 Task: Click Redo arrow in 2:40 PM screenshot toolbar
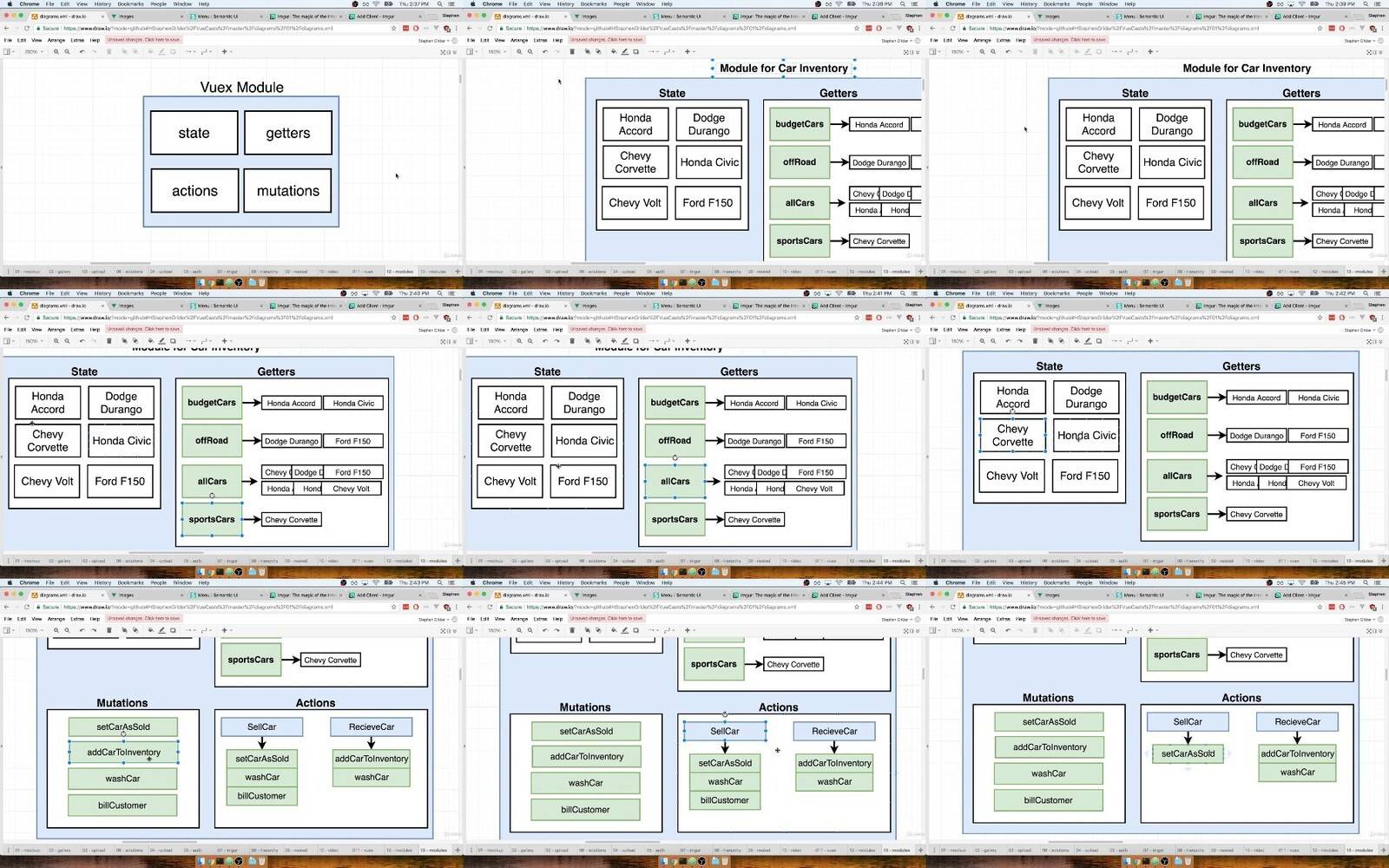coord(94,341)
